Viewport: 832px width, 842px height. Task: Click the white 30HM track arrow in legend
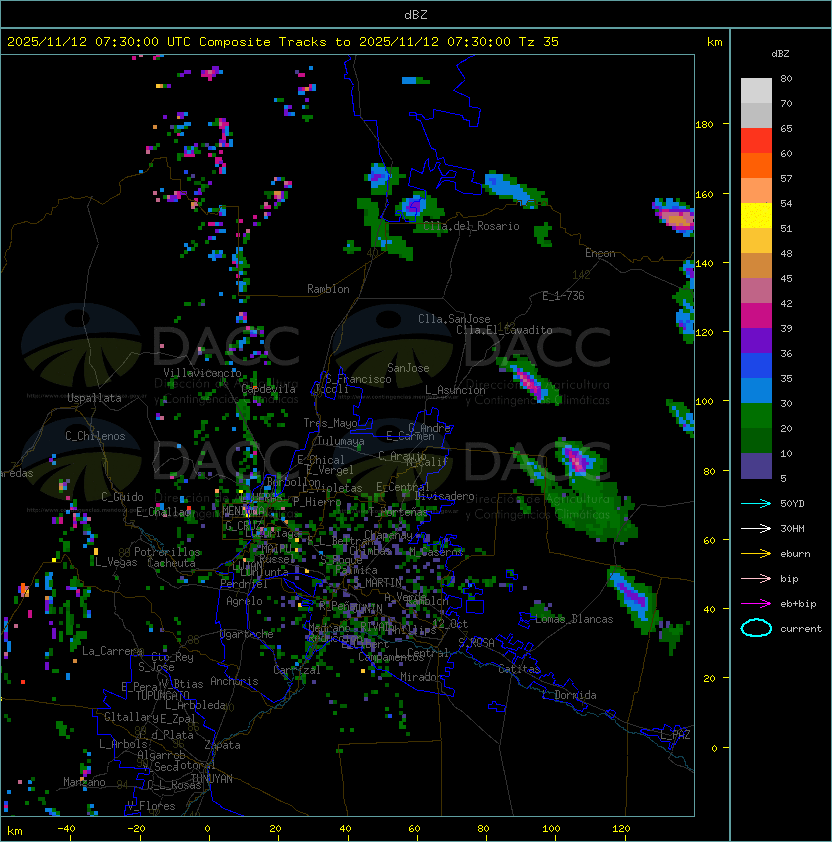[x=756, y=529]
